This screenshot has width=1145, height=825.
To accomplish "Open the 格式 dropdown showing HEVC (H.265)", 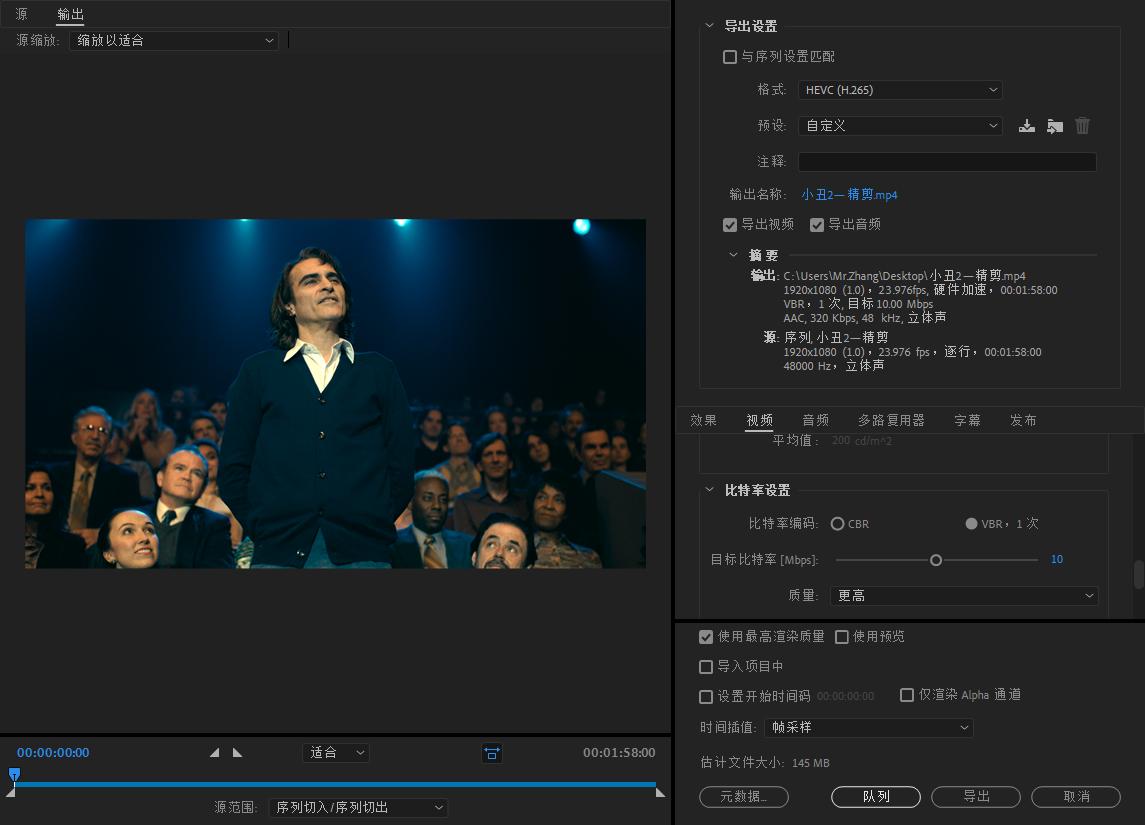I will [898, 89].
